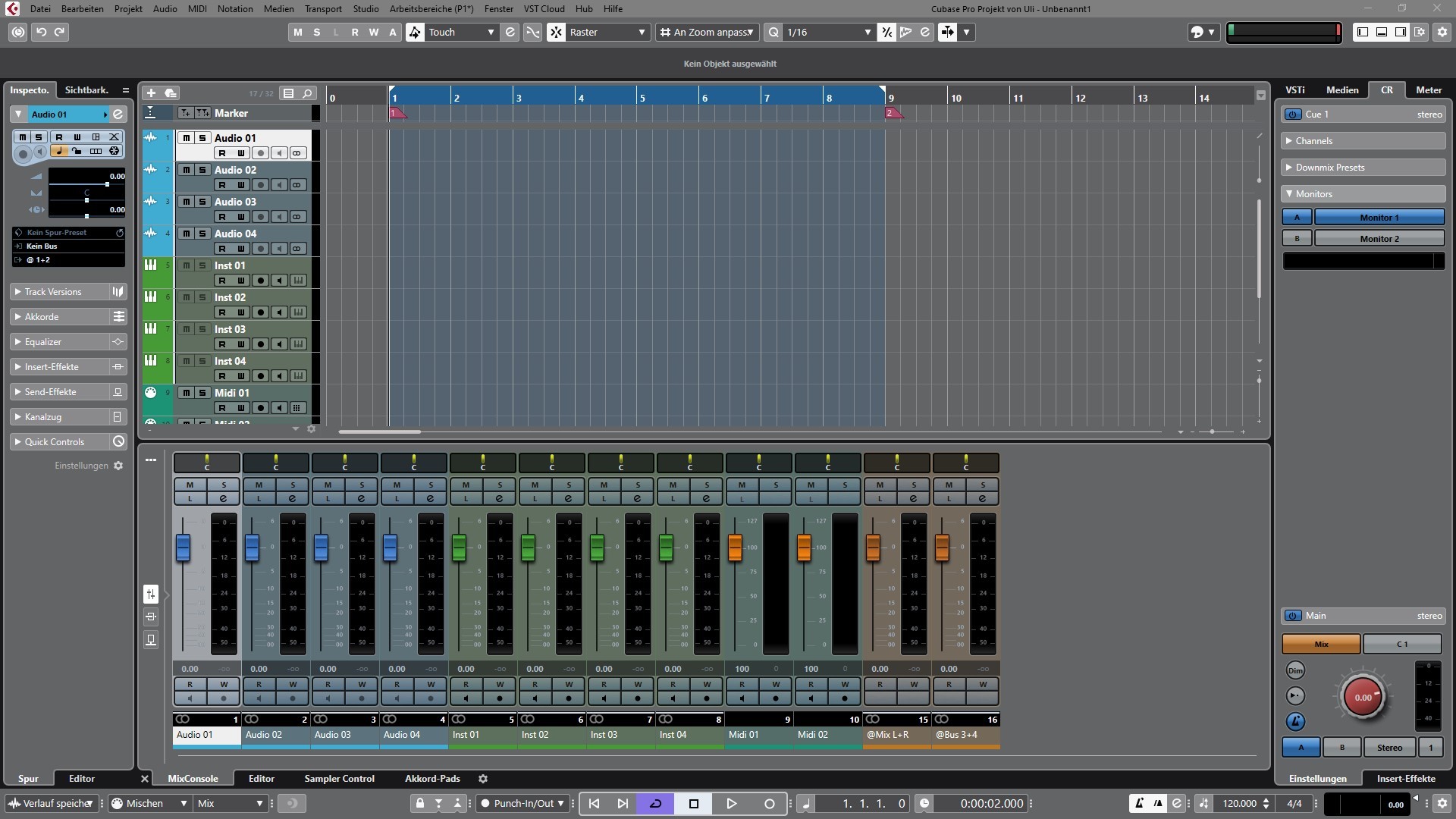Image resolution: width=1456 pixels, height=819 pixels.
Task: Click the Setup gear icon in top toolbar
Action: click(1442, 32)
